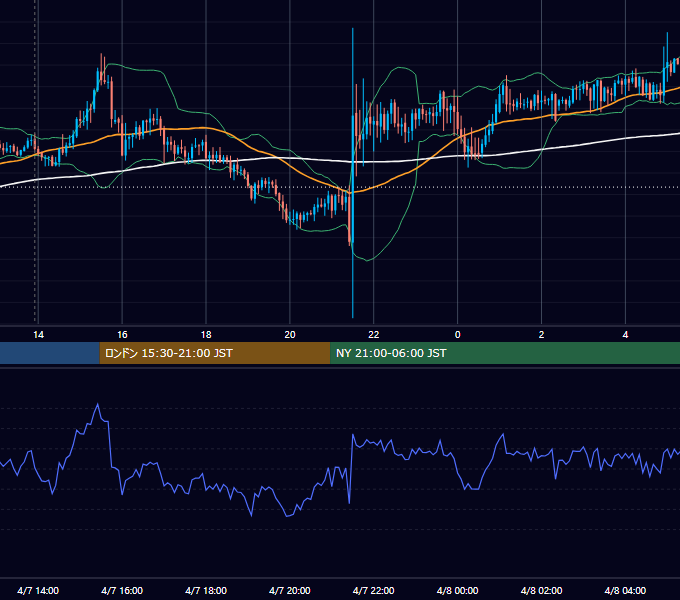
Task: Click the blue session bar before London
Action: 50,353
